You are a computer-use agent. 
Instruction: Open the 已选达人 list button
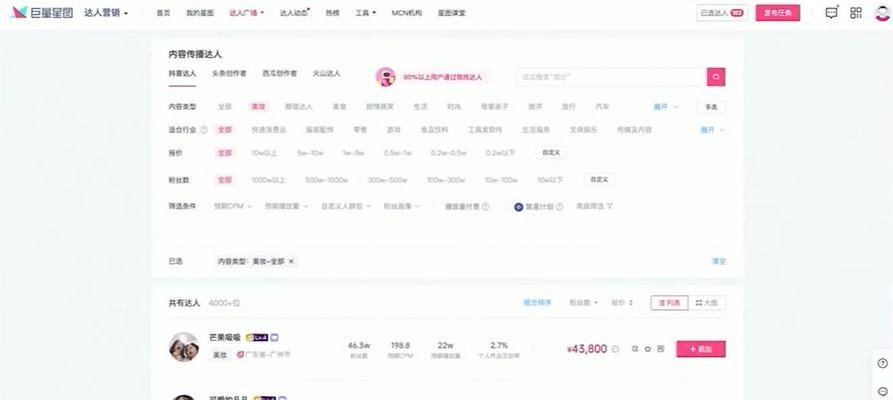pyautogui.click(x=722, y=13)
